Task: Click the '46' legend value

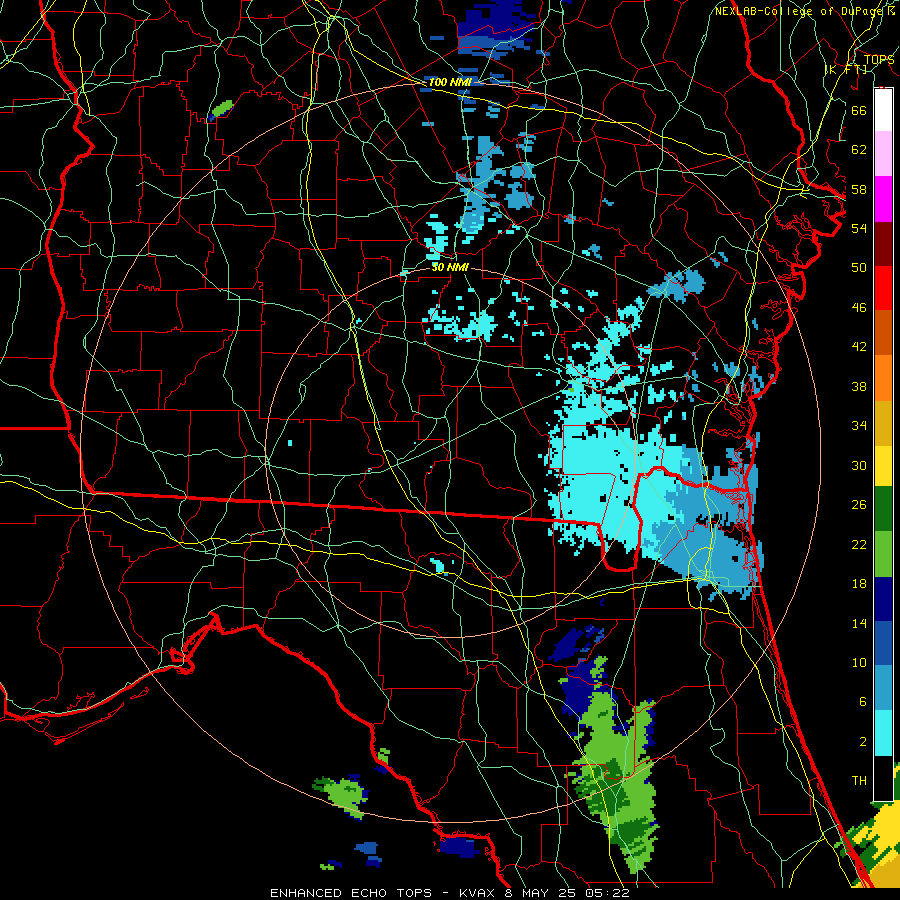Action: [x=859, y=308]
